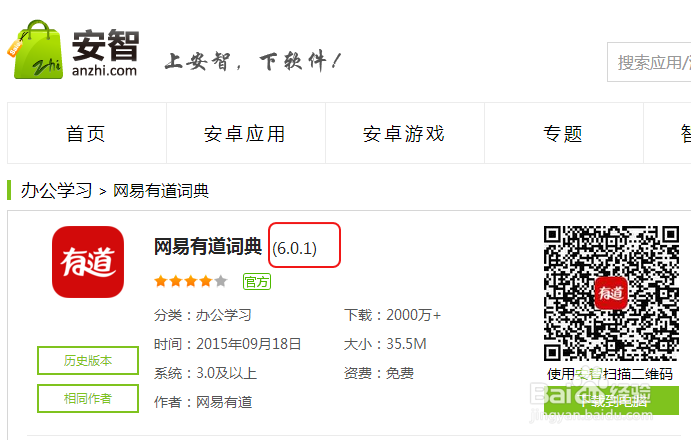Open the 安卓应用 tab
The image size is (691, 440).
246,133
